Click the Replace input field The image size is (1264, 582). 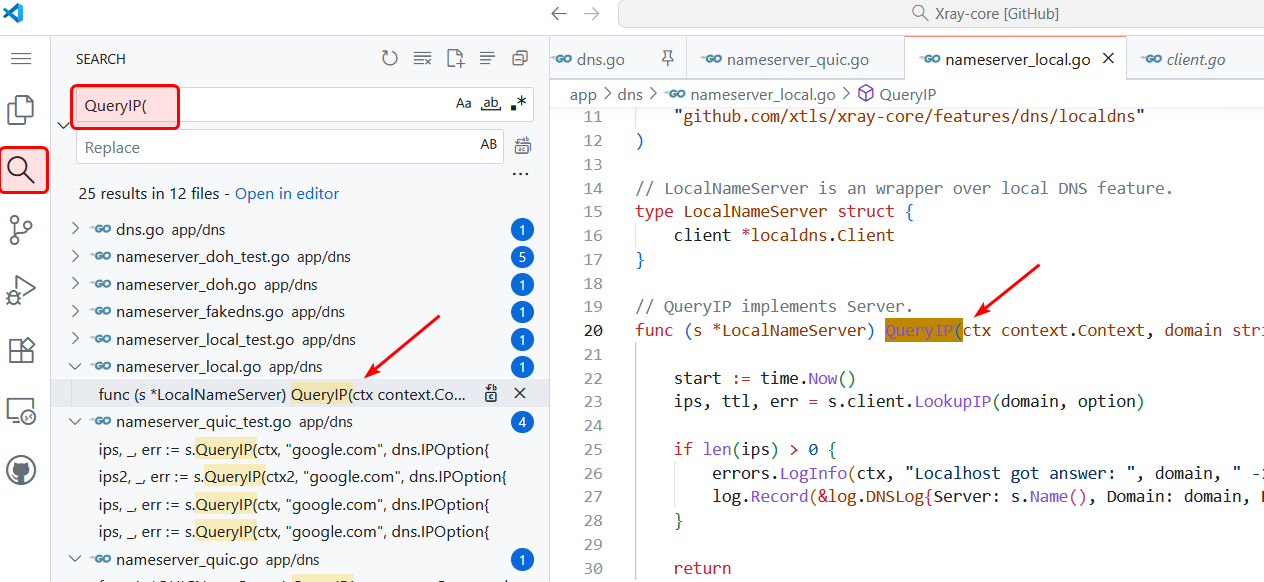click(275, 148)
